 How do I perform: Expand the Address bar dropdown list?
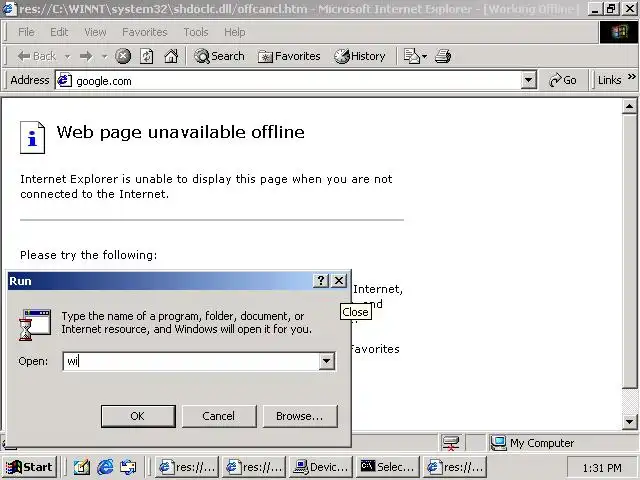pyautogui.click(x=529, y=80)
